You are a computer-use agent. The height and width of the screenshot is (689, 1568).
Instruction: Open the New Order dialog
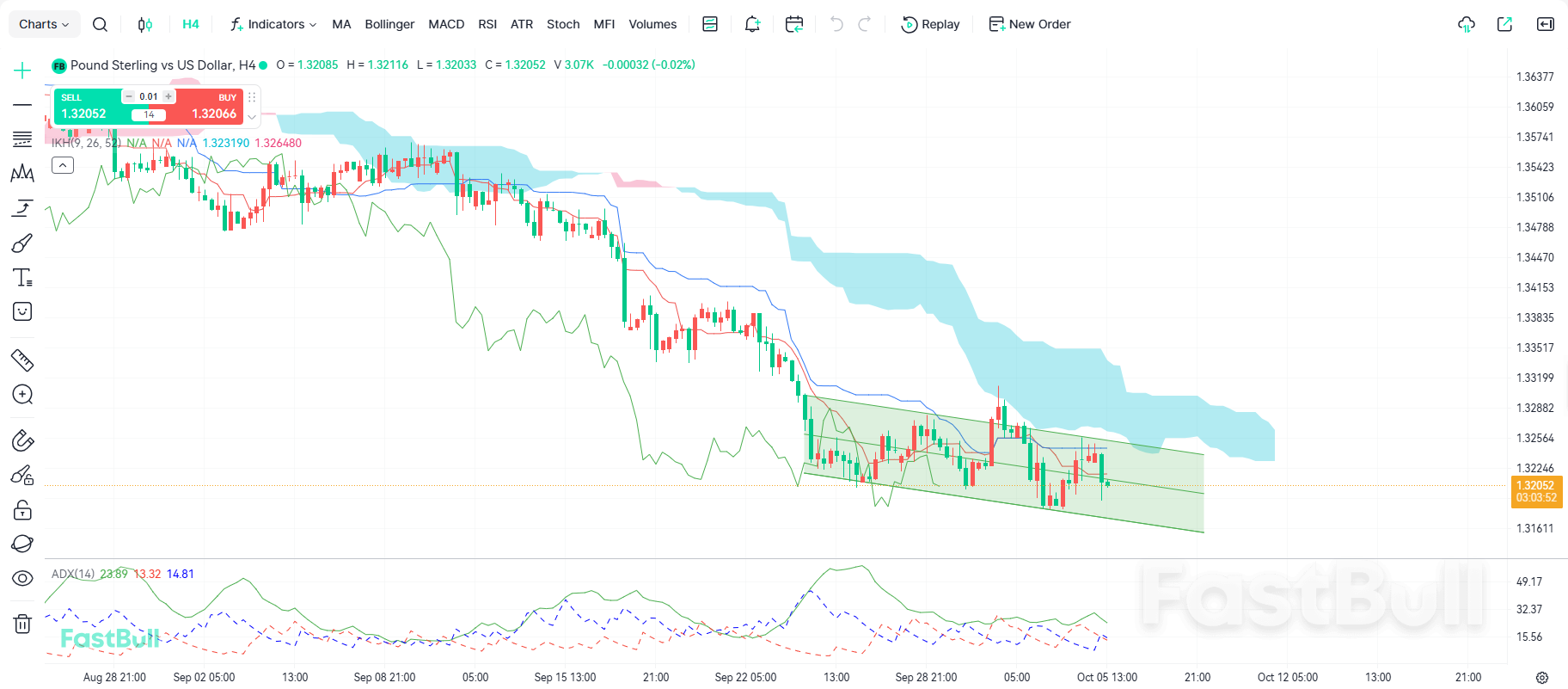[x=1030, y=24]
